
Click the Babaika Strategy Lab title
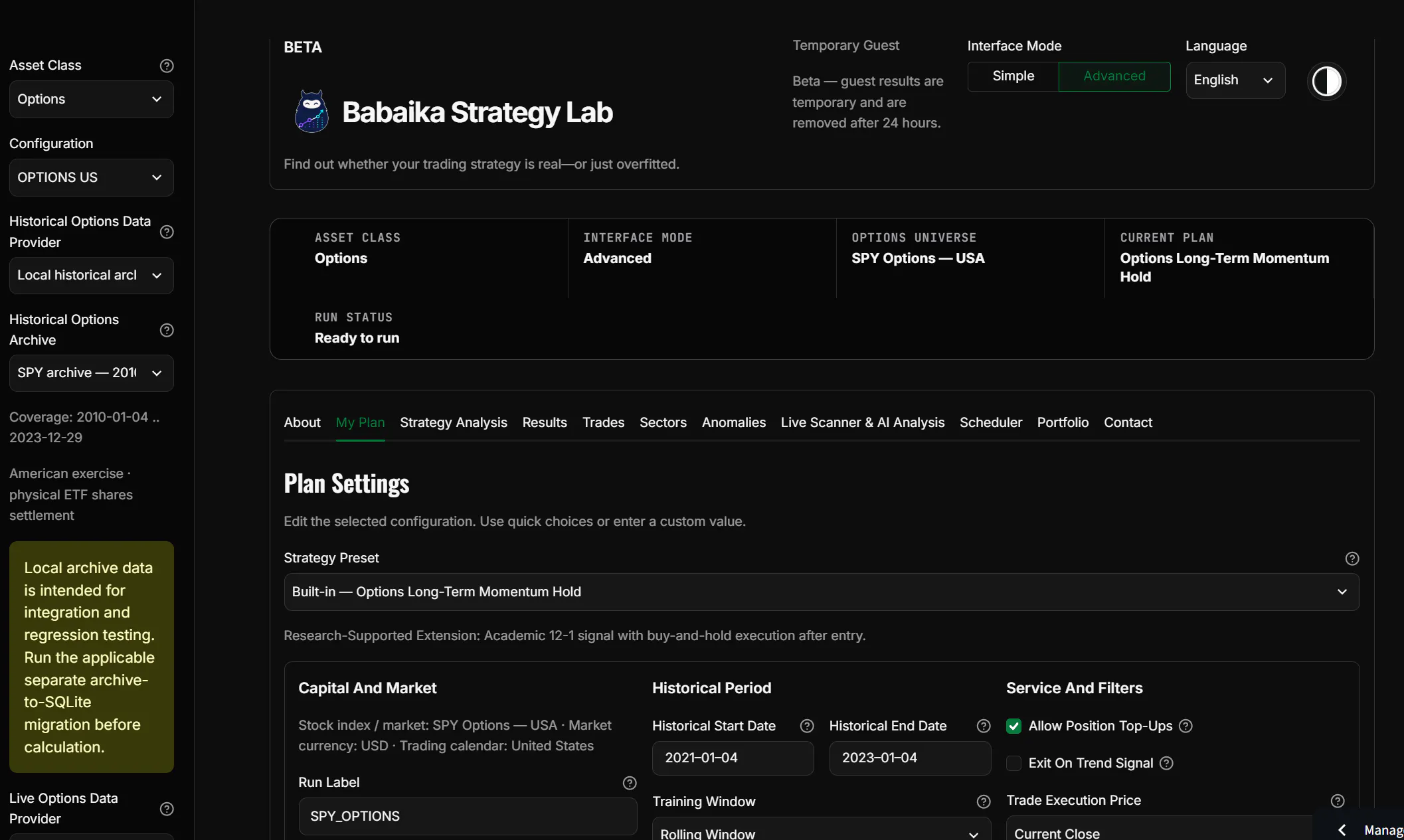(478, 112)
